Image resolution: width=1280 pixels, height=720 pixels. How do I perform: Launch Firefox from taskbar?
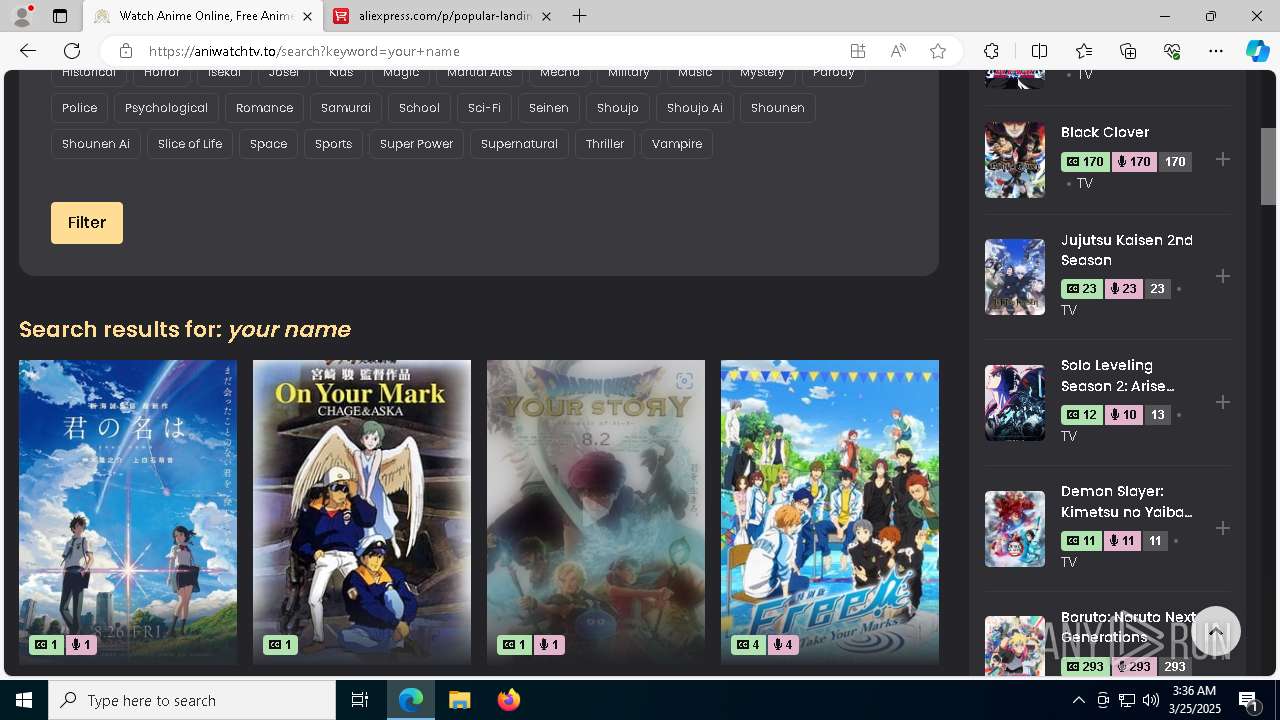tap(509, 700)
